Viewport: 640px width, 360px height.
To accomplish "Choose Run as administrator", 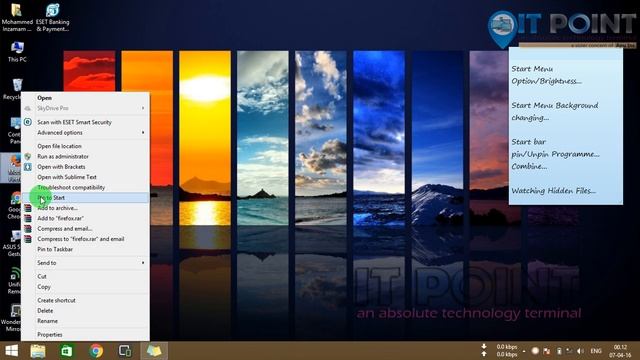I will tap(85, 156).
